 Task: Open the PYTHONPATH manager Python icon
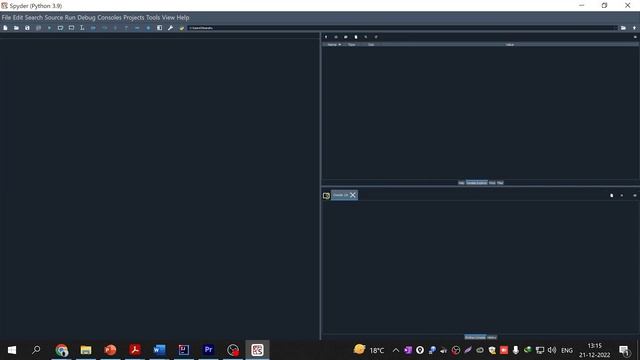pos(182,28)
